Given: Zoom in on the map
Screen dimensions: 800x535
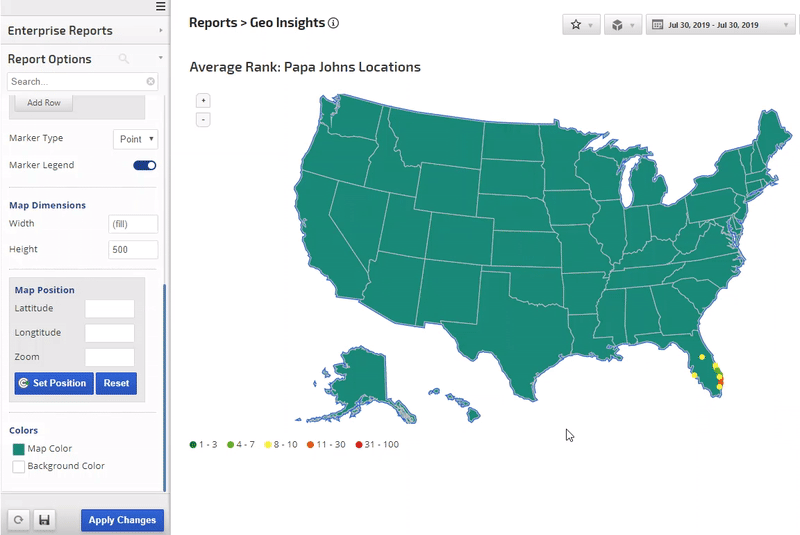Looking at the screenshot, I should tap(203, 101).
